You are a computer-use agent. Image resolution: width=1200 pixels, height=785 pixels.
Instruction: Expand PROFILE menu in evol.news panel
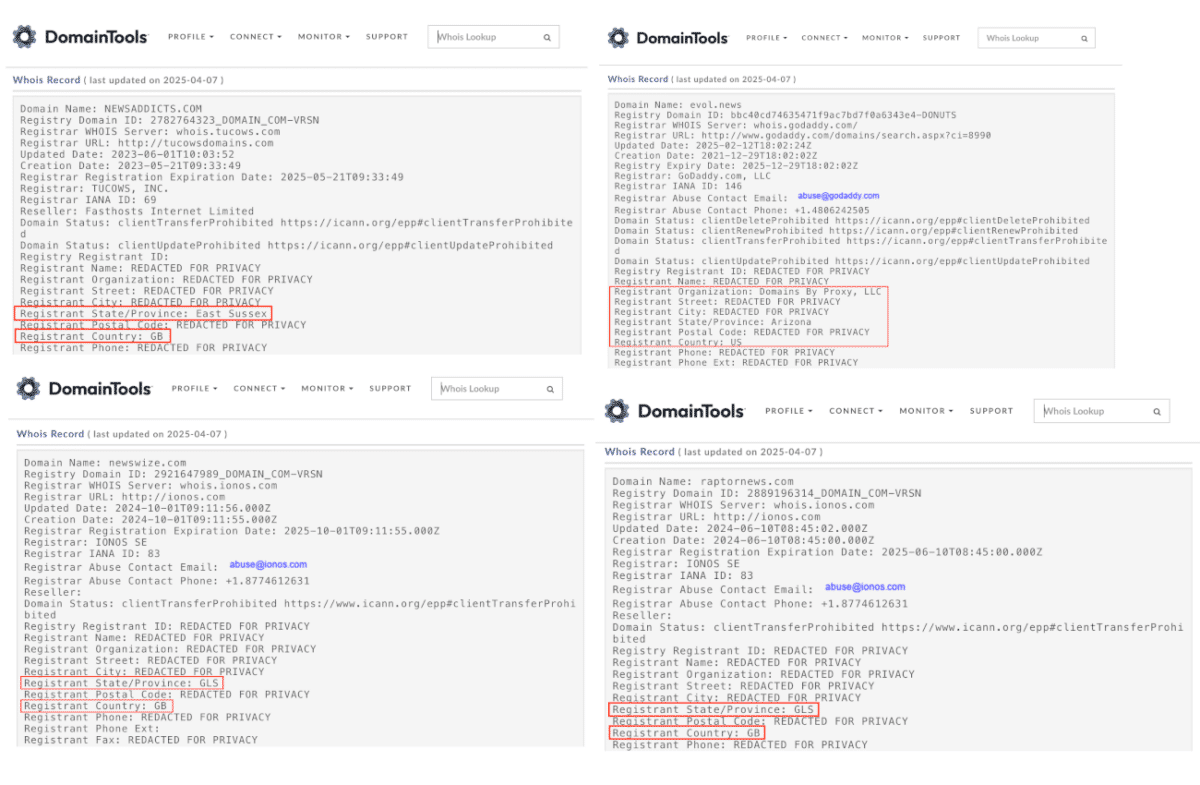coord(766,38)
